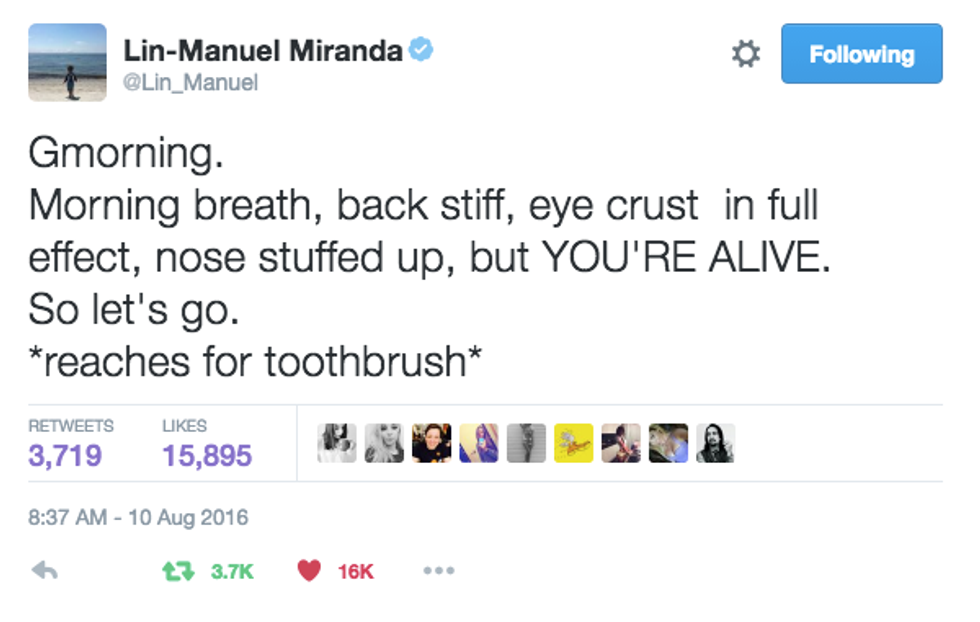
Task: View the 15,895 likes list
Action: pos(207,456)
